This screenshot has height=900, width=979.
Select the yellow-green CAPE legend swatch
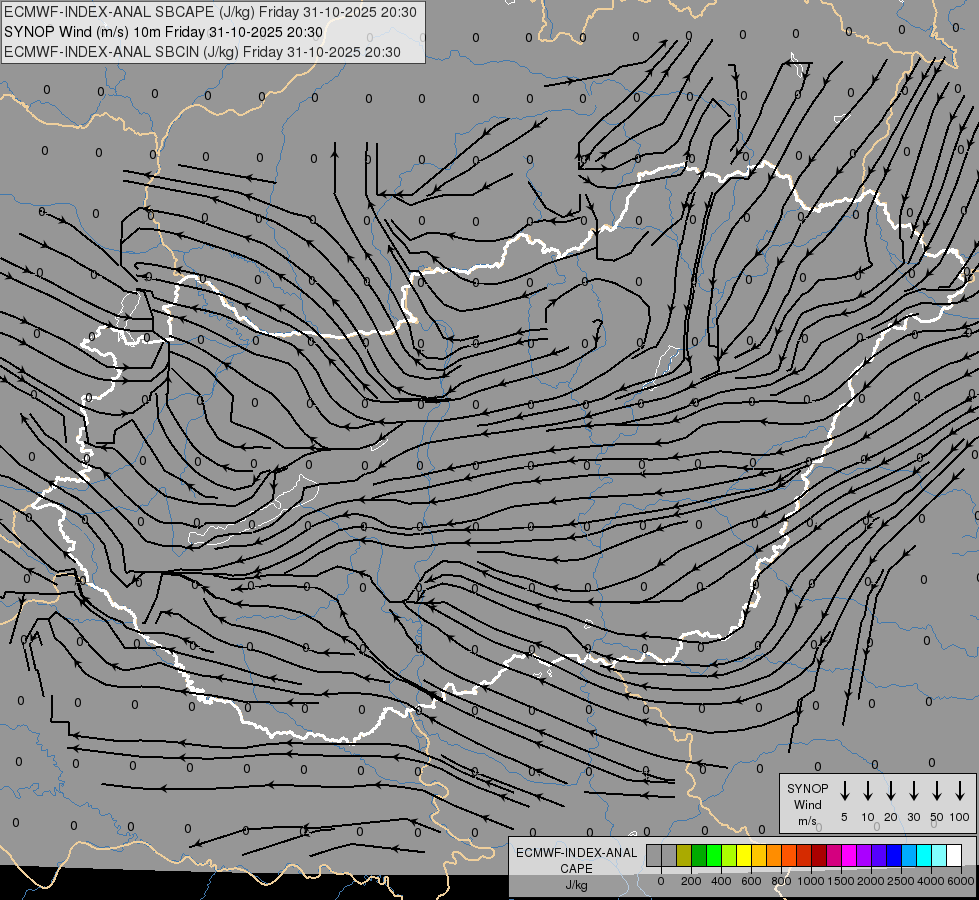point(729,855)
